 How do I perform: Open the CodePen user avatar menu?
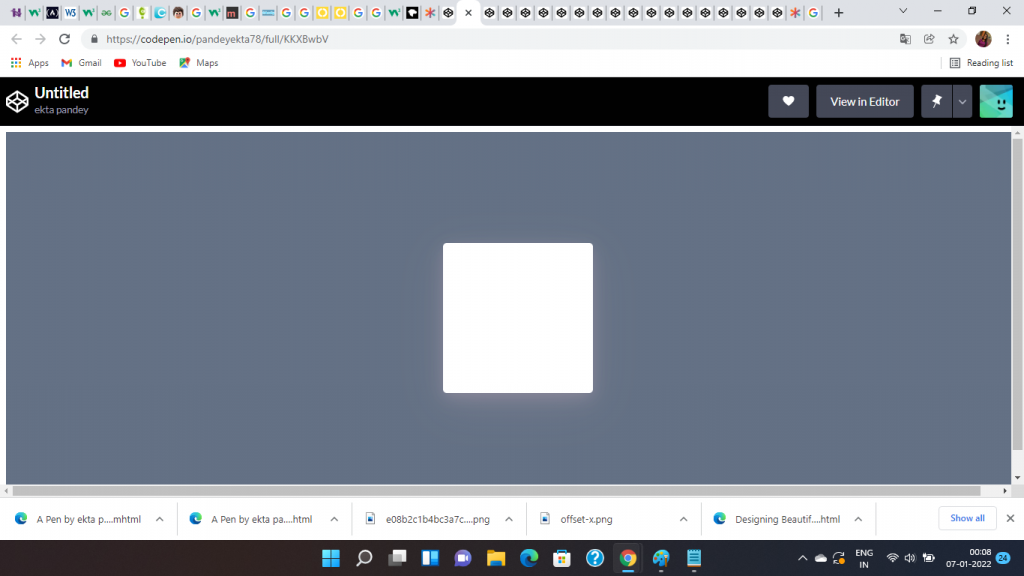point(996,101)
